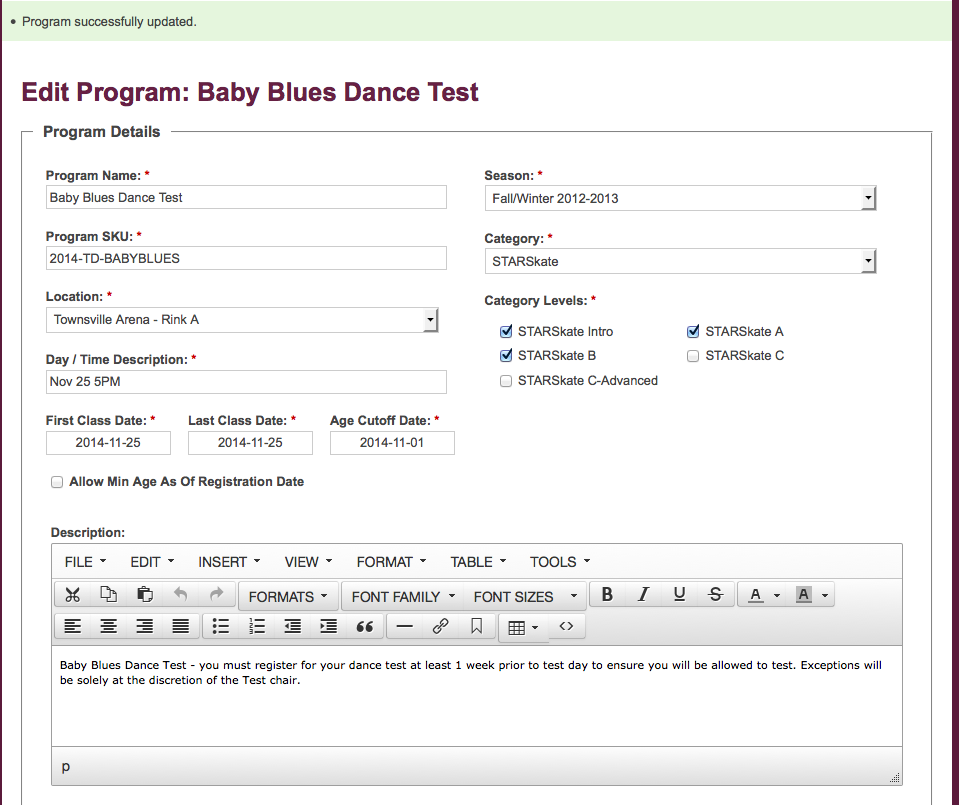Decrease the indent

293,626
